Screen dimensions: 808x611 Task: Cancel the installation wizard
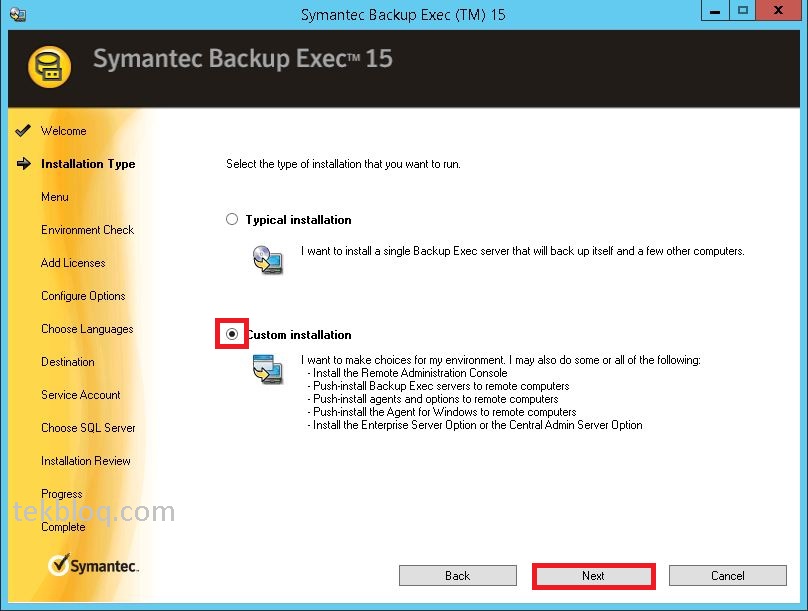(728, 575)
